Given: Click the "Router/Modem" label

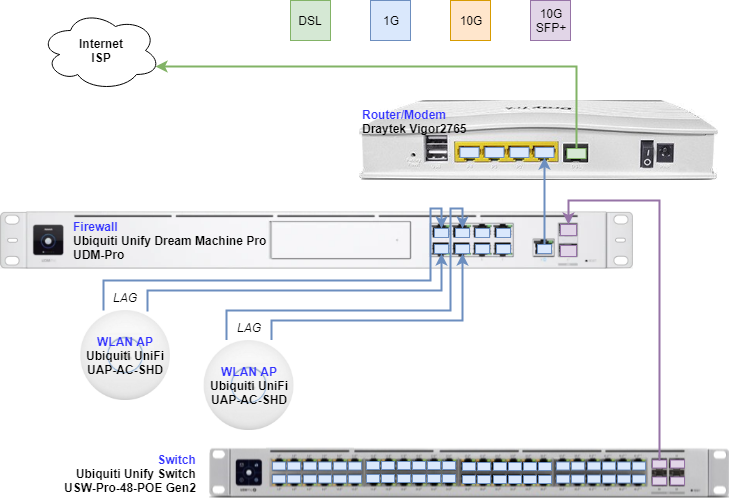Looking at the screenshot, I should (404, 115).
